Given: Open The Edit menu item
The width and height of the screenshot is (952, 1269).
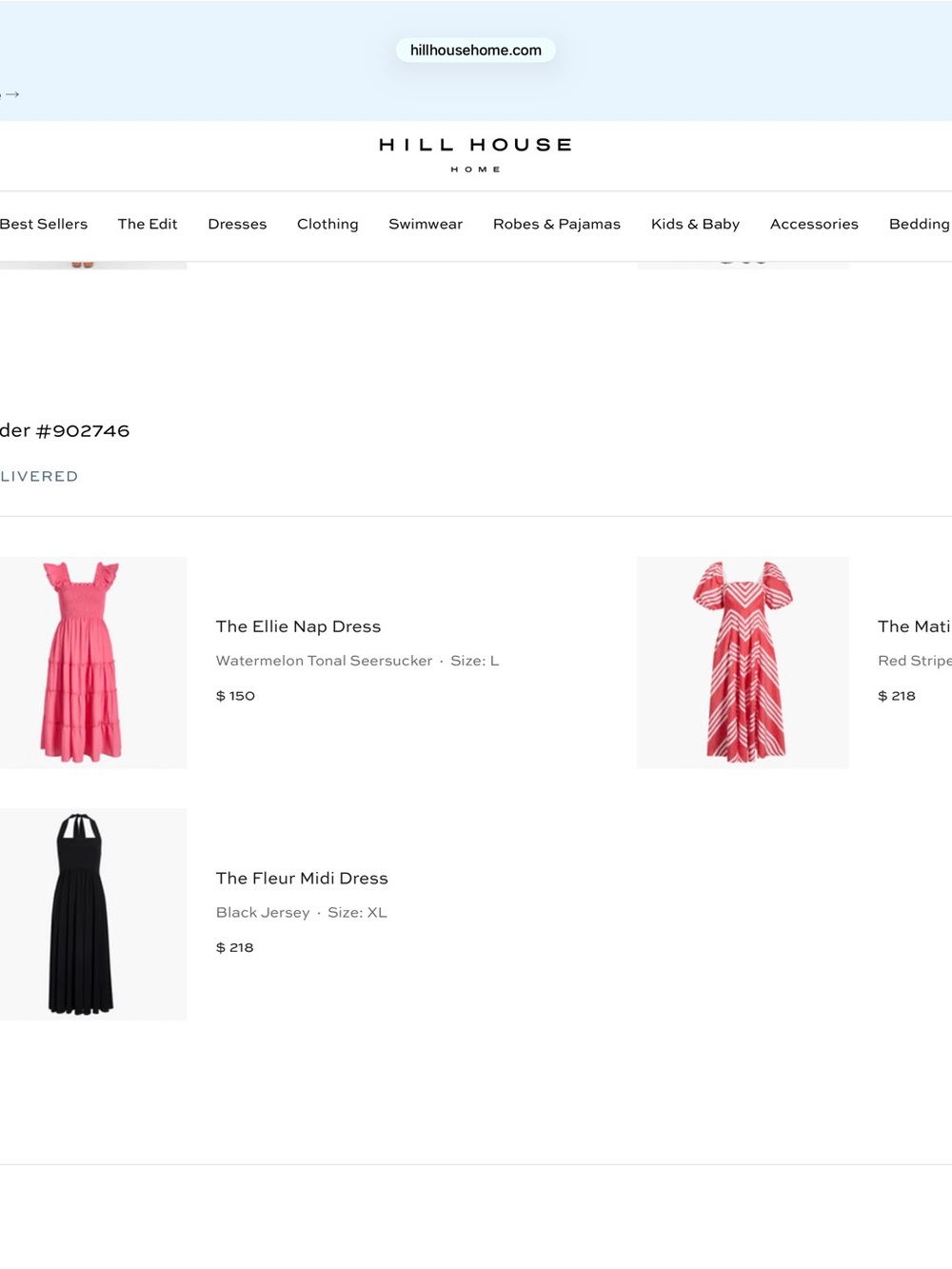Looking at the screenshot, I should 148,224.
